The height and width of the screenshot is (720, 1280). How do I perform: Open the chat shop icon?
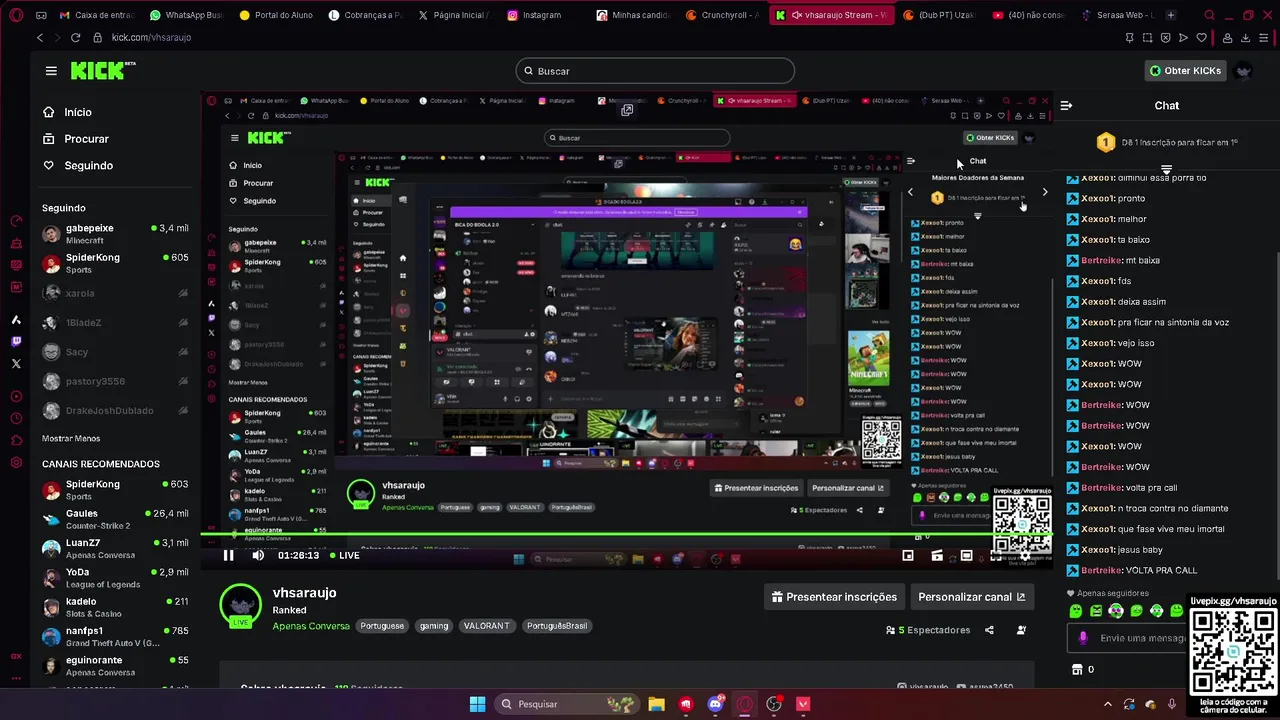pyautogui.click(x=1076, y=669)
